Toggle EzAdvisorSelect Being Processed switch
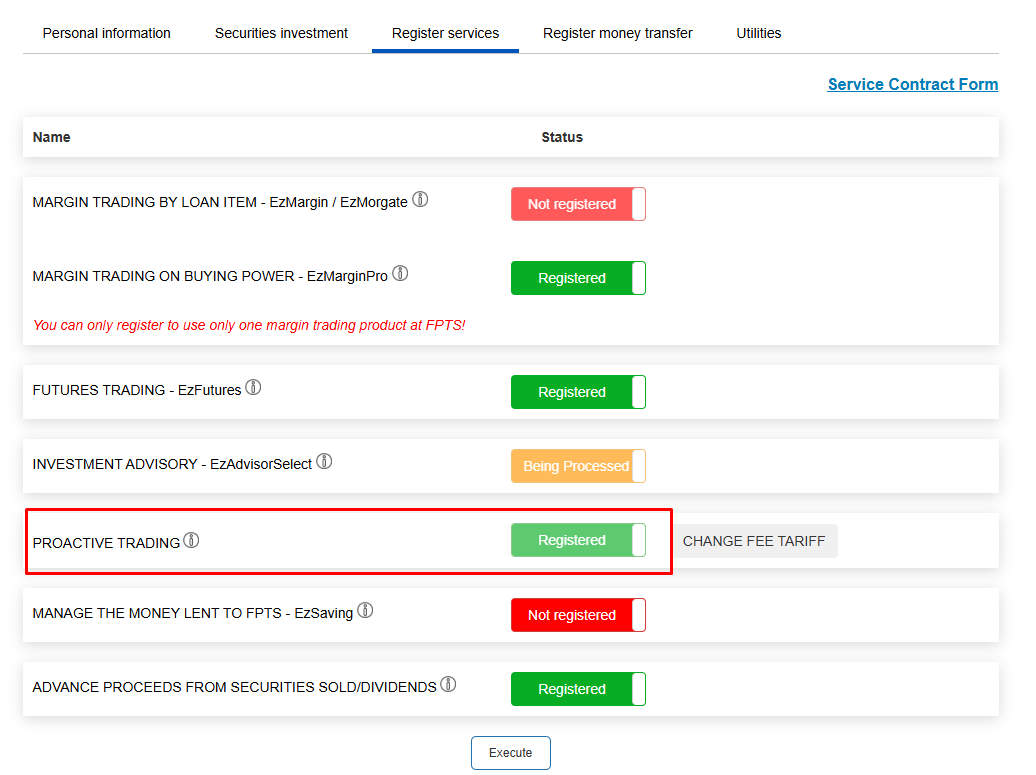This screenshot has height=775, width=1036. pos(578,466)
